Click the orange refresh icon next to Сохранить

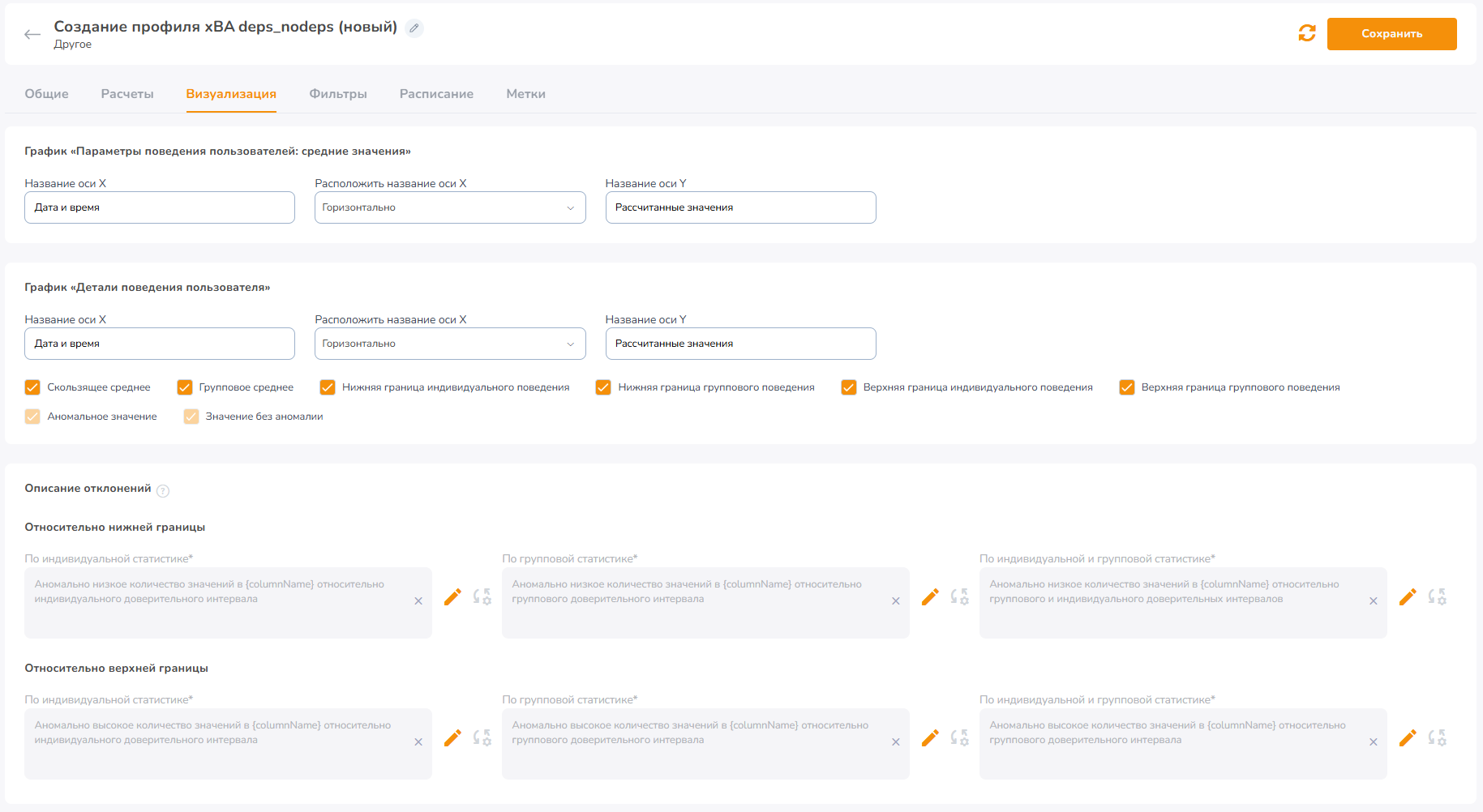(x=1307, y=33)
